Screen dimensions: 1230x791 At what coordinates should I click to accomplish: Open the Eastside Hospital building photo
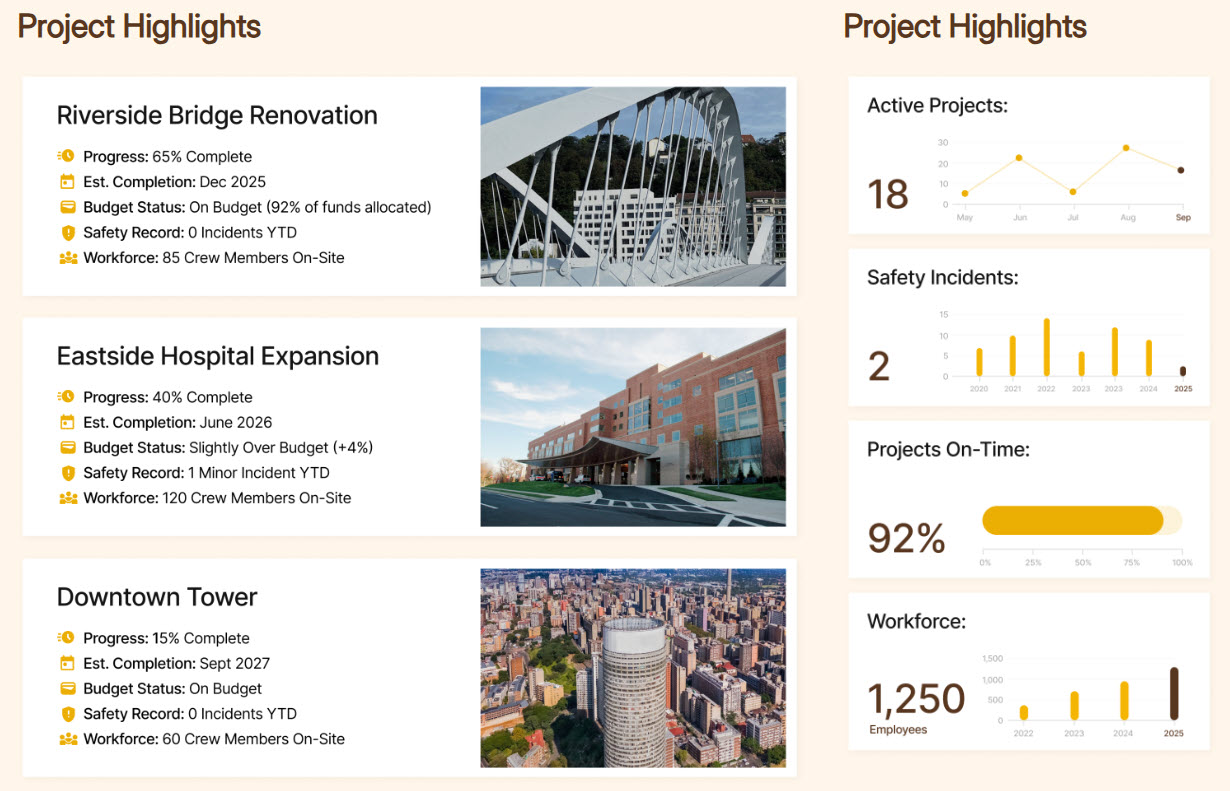[x=632, y=427]
